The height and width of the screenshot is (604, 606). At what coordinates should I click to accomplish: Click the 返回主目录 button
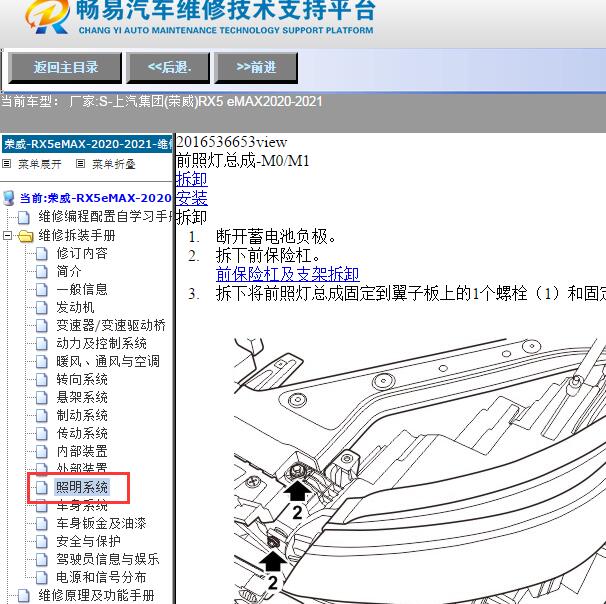pos(65,68)
